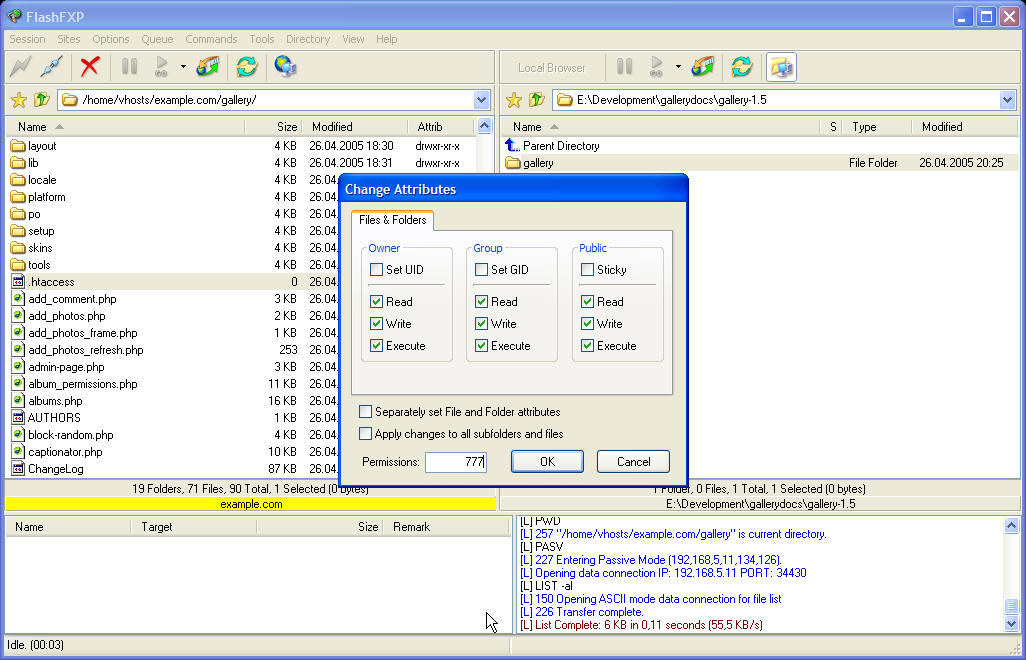
Task: Click the Pause icon in left toolbar
Action: (130, 66)
